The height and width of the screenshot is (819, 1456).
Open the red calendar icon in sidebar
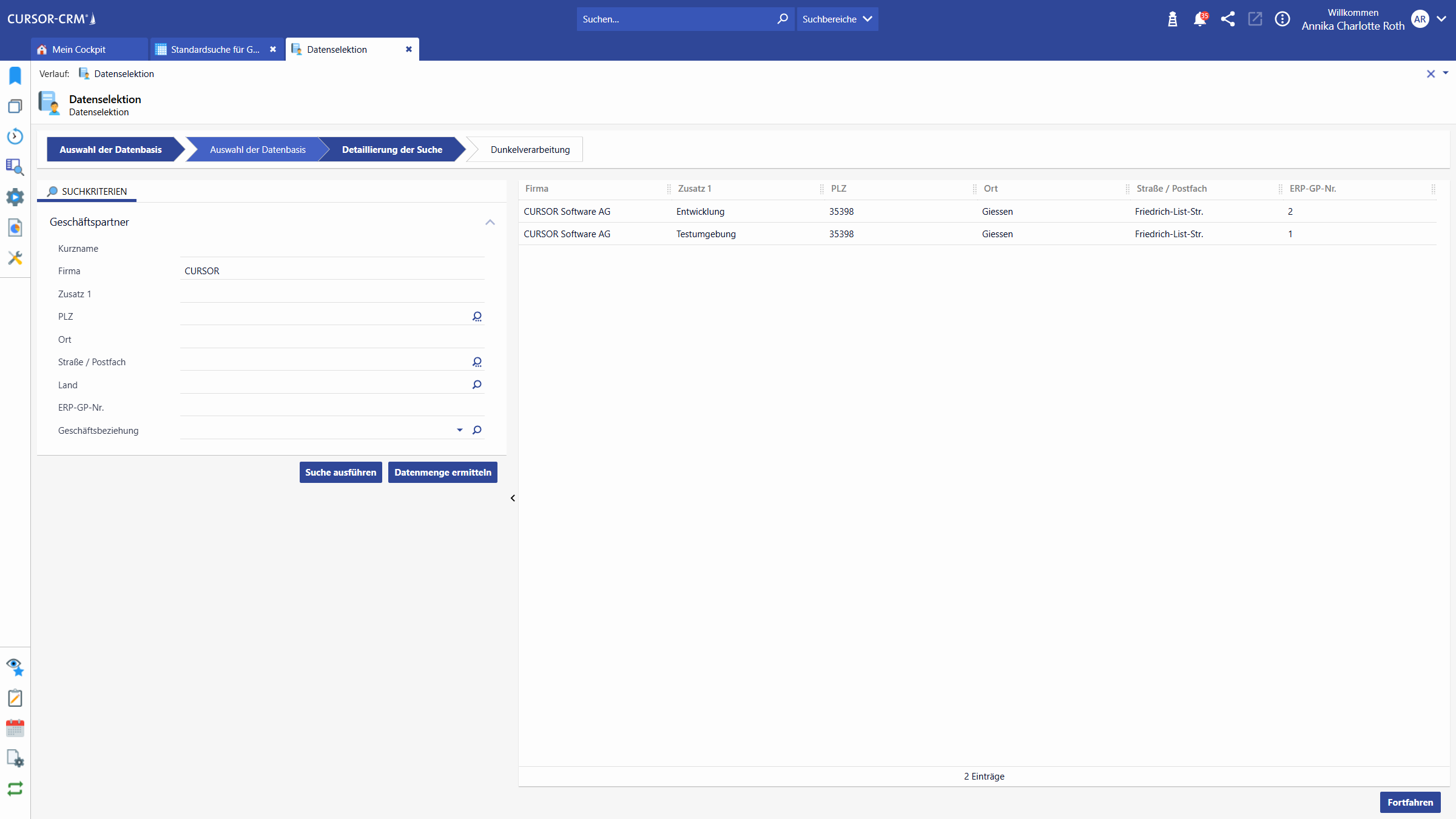(x=15, y=728)
